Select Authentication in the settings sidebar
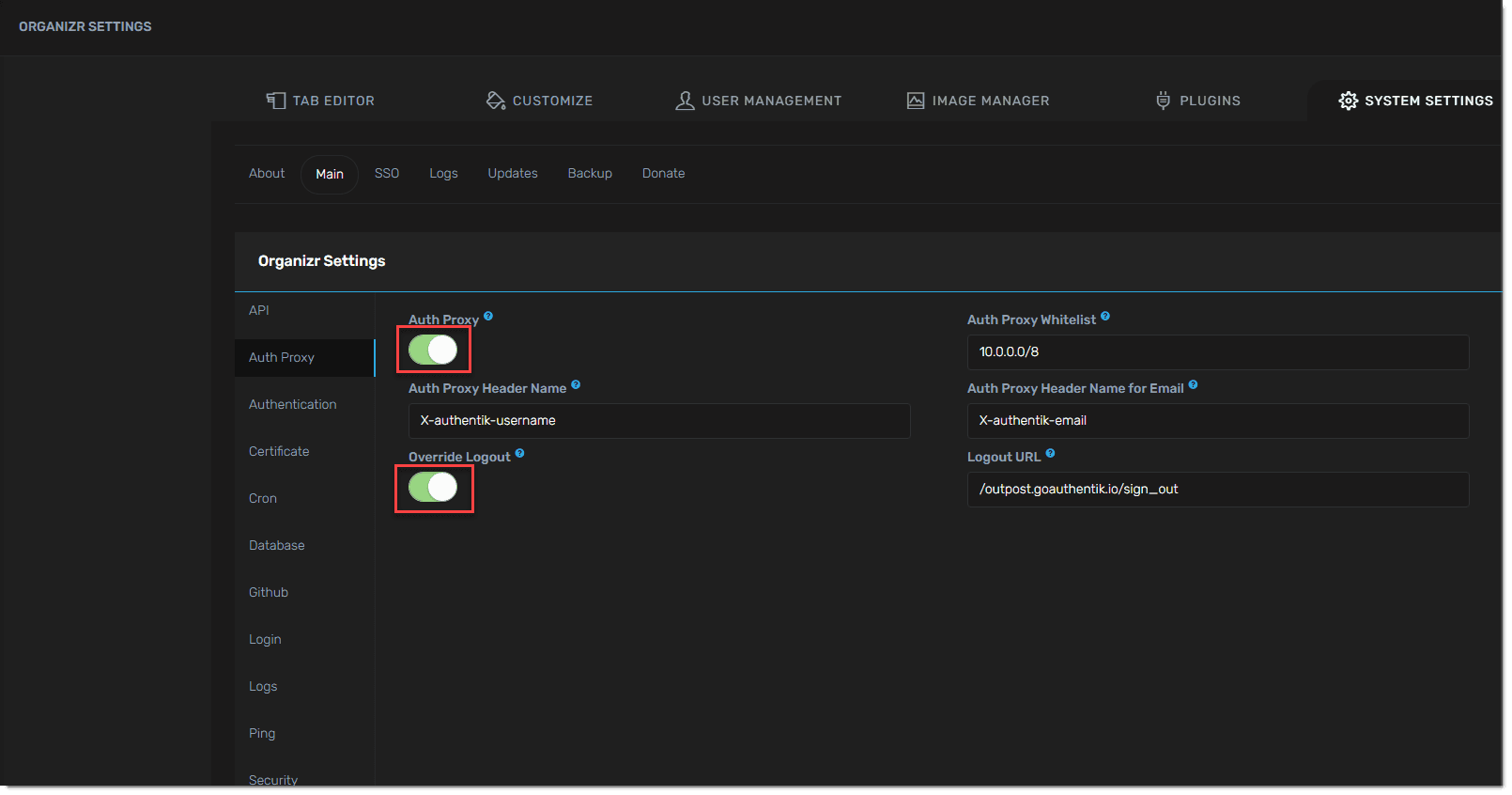Image resolution: width=1512 pixels, height=795 pixels. (293, 404)
